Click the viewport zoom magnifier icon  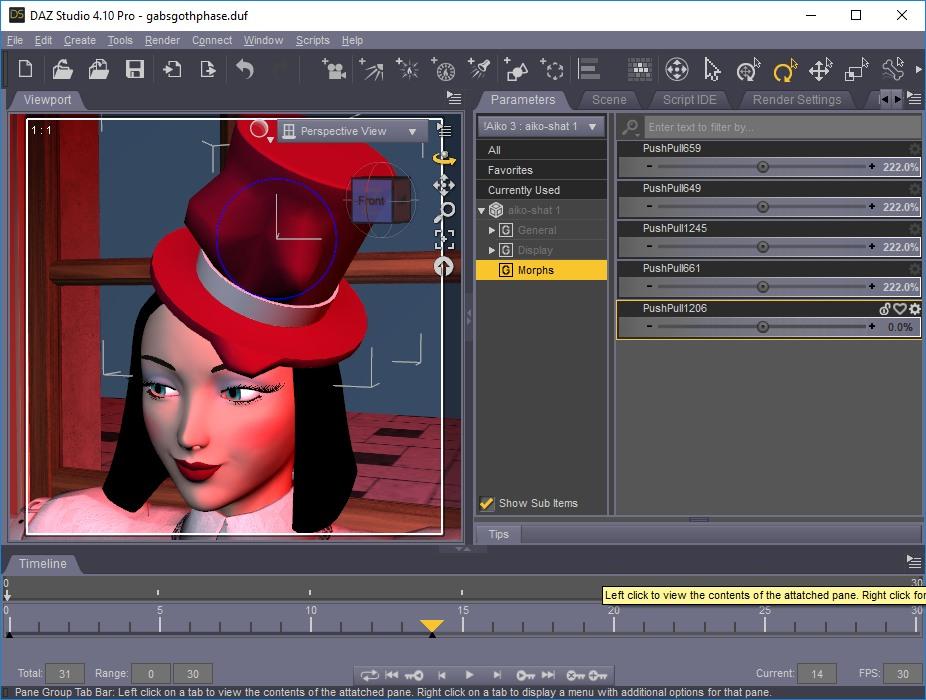pos(444,211)
